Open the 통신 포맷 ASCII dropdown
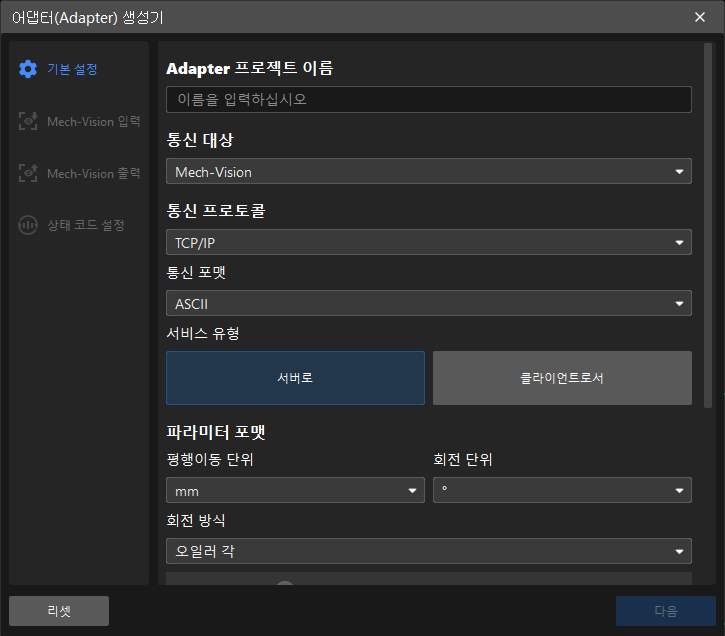The height and width of the screenshot is (636, 725). (429, 303)
